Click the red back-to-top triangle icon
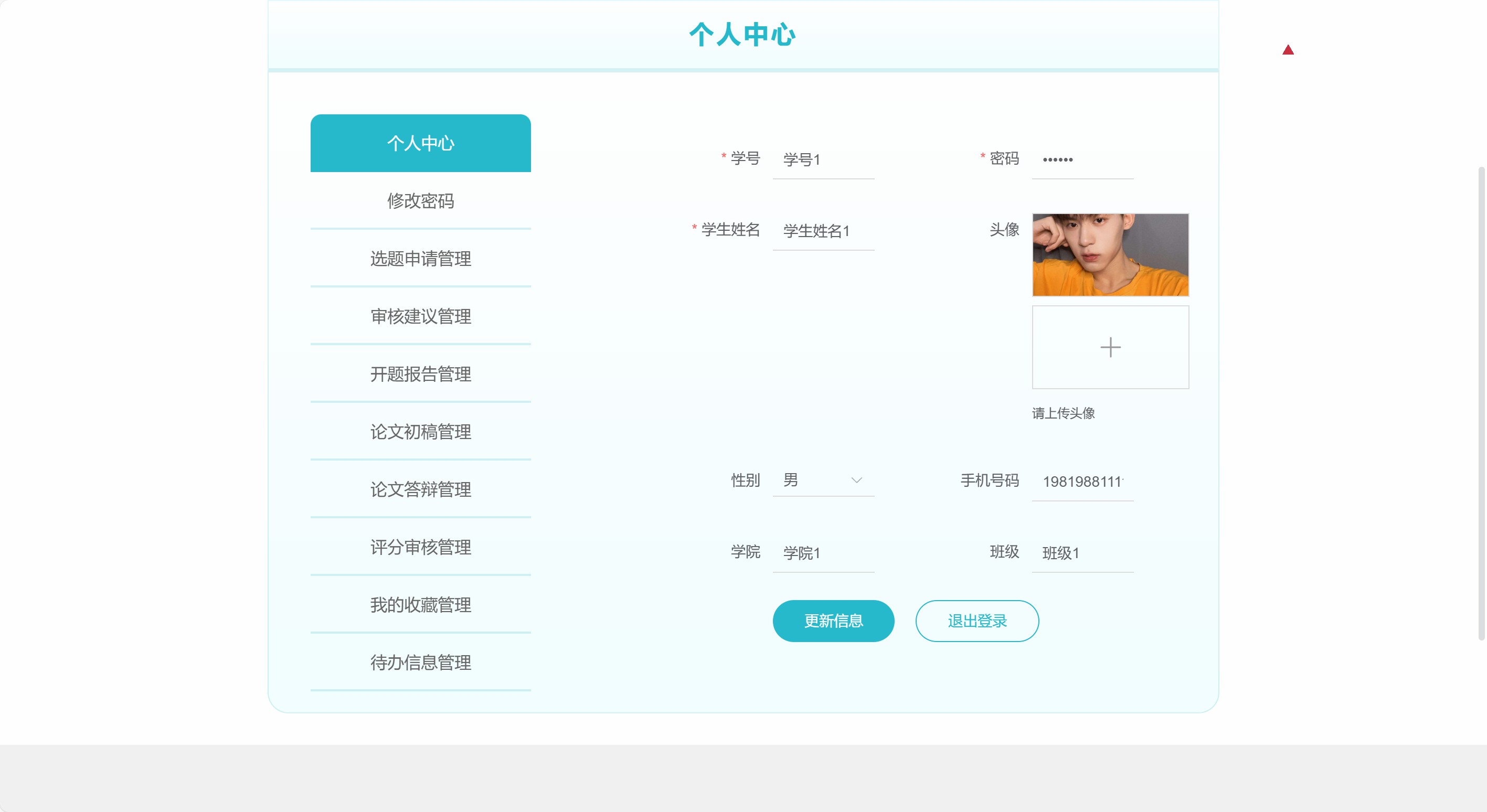The image size is (1487, 812). pos(1288,50)
